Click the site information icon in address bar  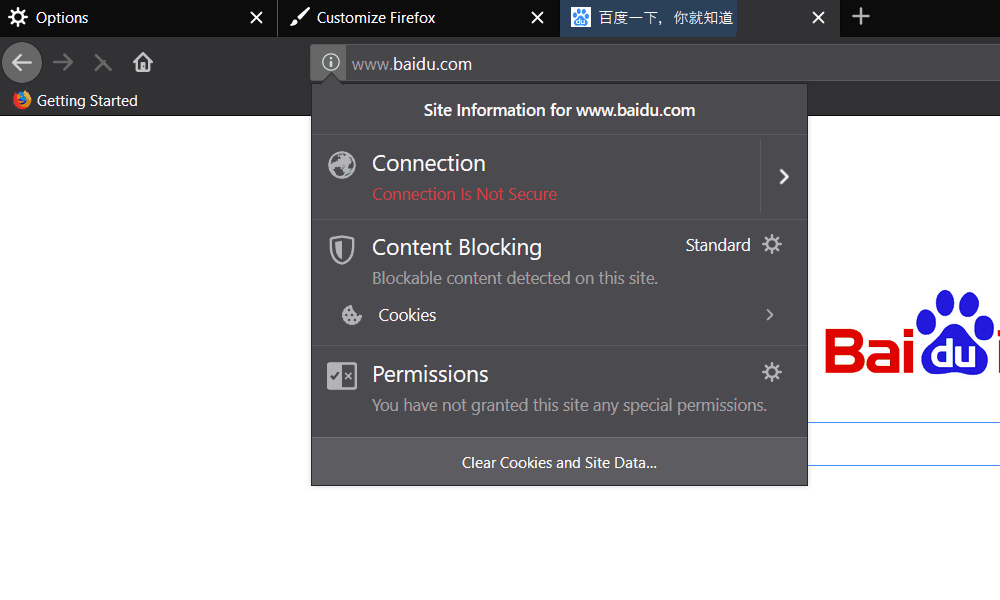(330, 63)
